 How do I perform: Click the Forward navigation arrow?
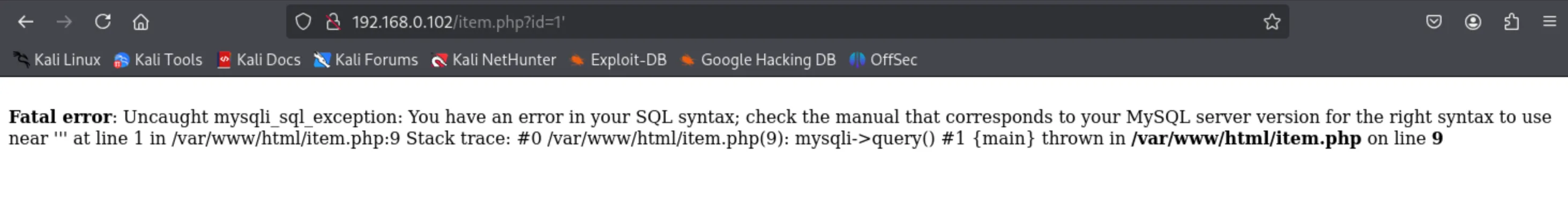pos(64,22)
